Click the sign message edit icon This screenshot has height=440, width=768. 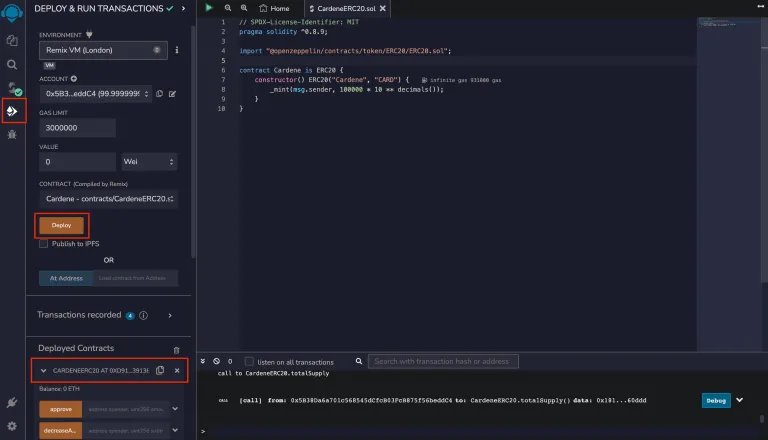(x=172, y=94)
